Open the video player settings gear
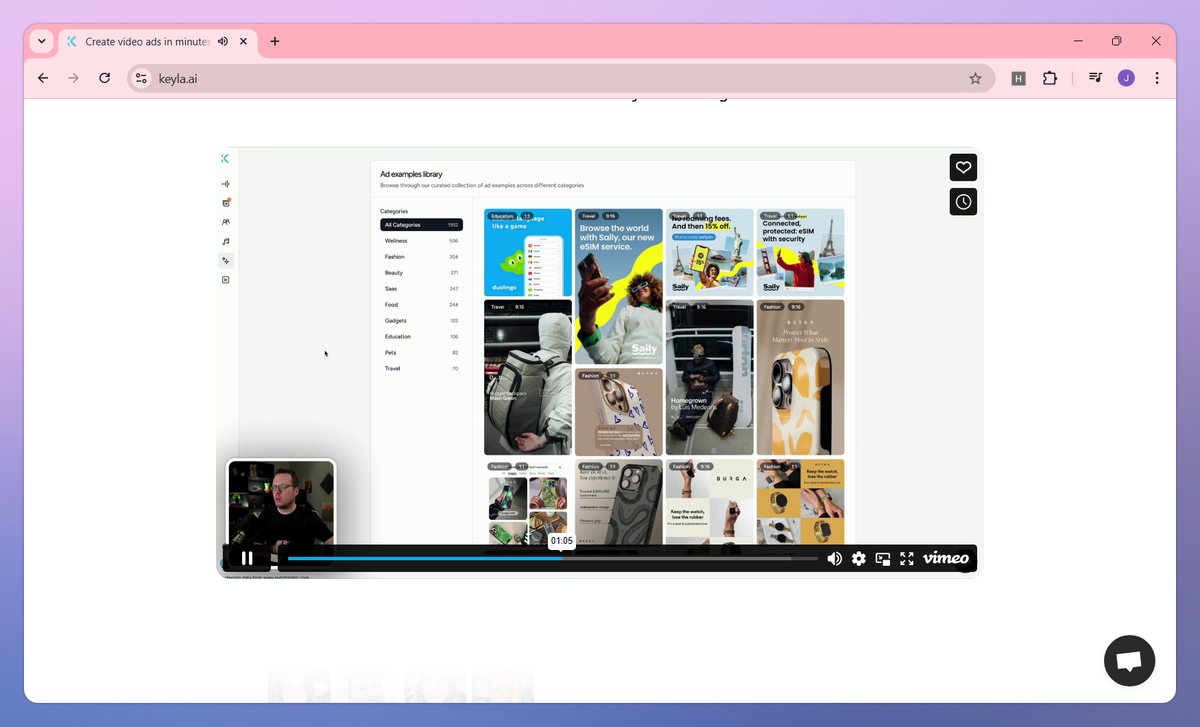The image size is (1200, 727). tap(858, 559)
